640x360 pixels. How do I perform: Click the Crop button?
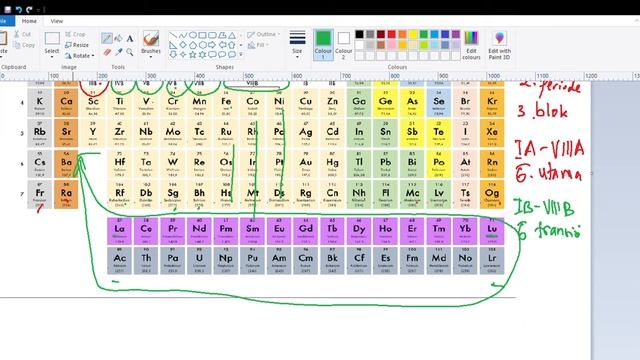(75, 34)
